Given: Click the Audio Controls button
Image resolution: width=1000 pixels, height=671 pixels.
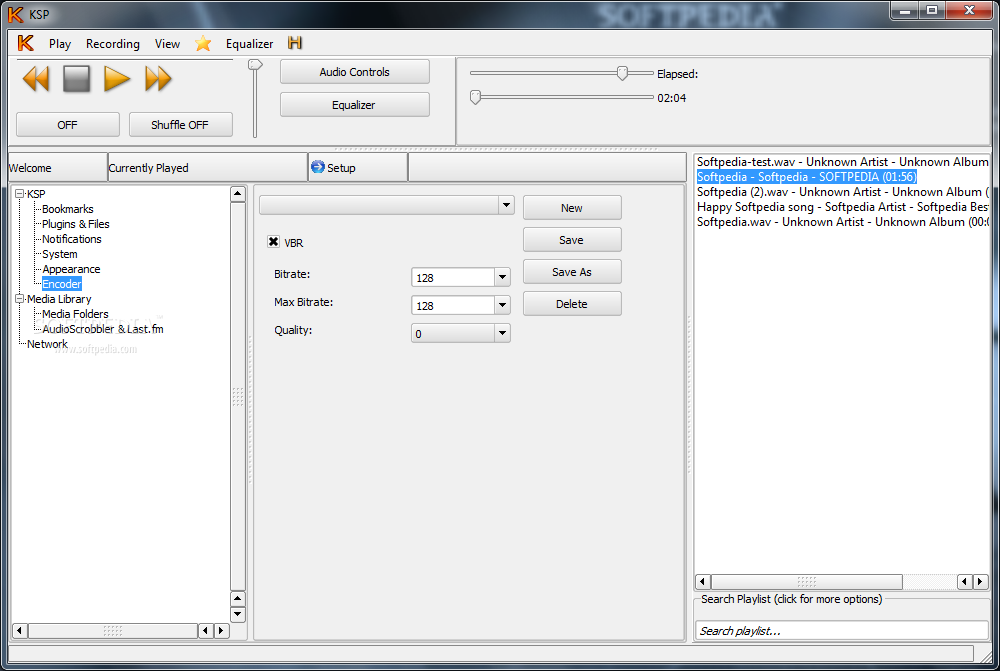Looking at the screenshot, I should (355, 72).
